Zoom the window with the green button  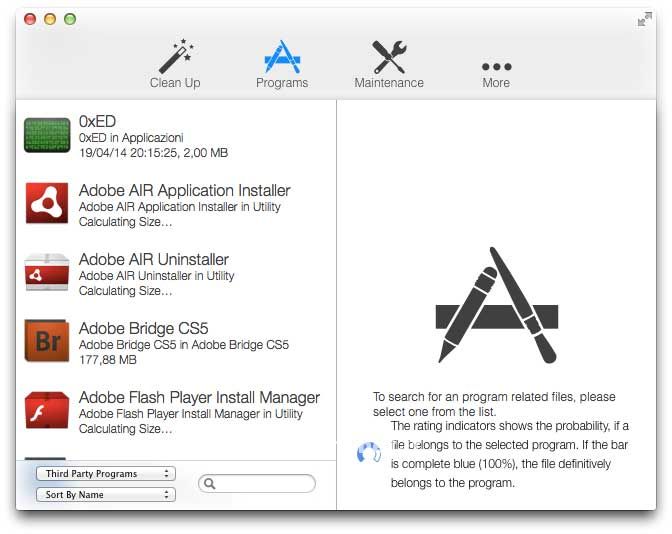pos(70,19)
